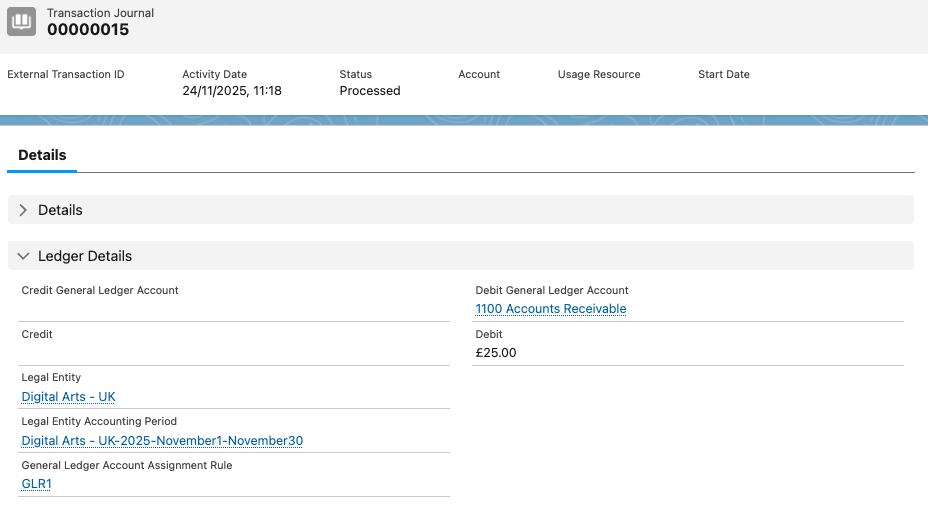Select the record number 00000015 title
The width and height of the screenshot is (928, 507).
click(88, 30)
